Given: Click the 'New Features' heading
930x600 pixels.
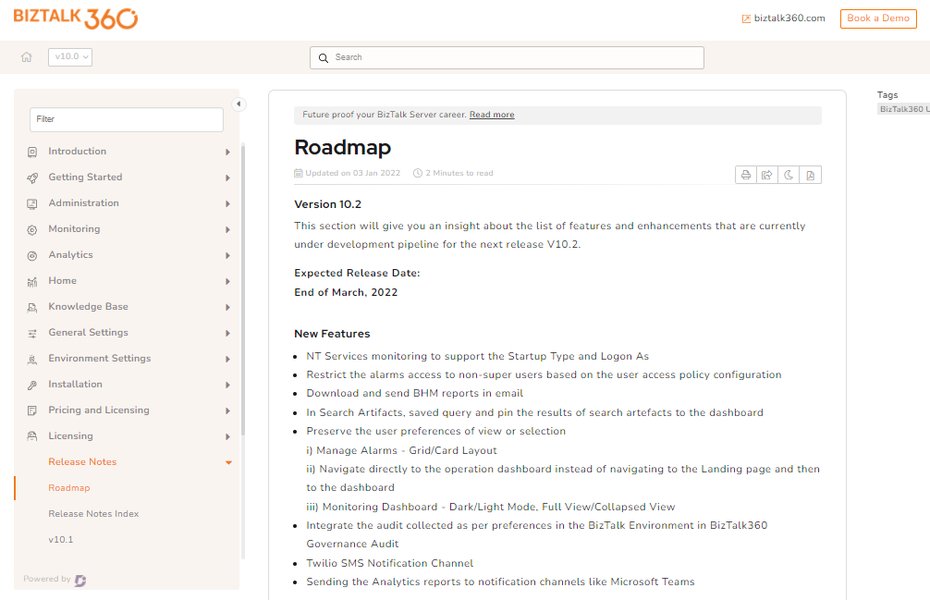Looking at the screenshot, I should pos(332,334).
